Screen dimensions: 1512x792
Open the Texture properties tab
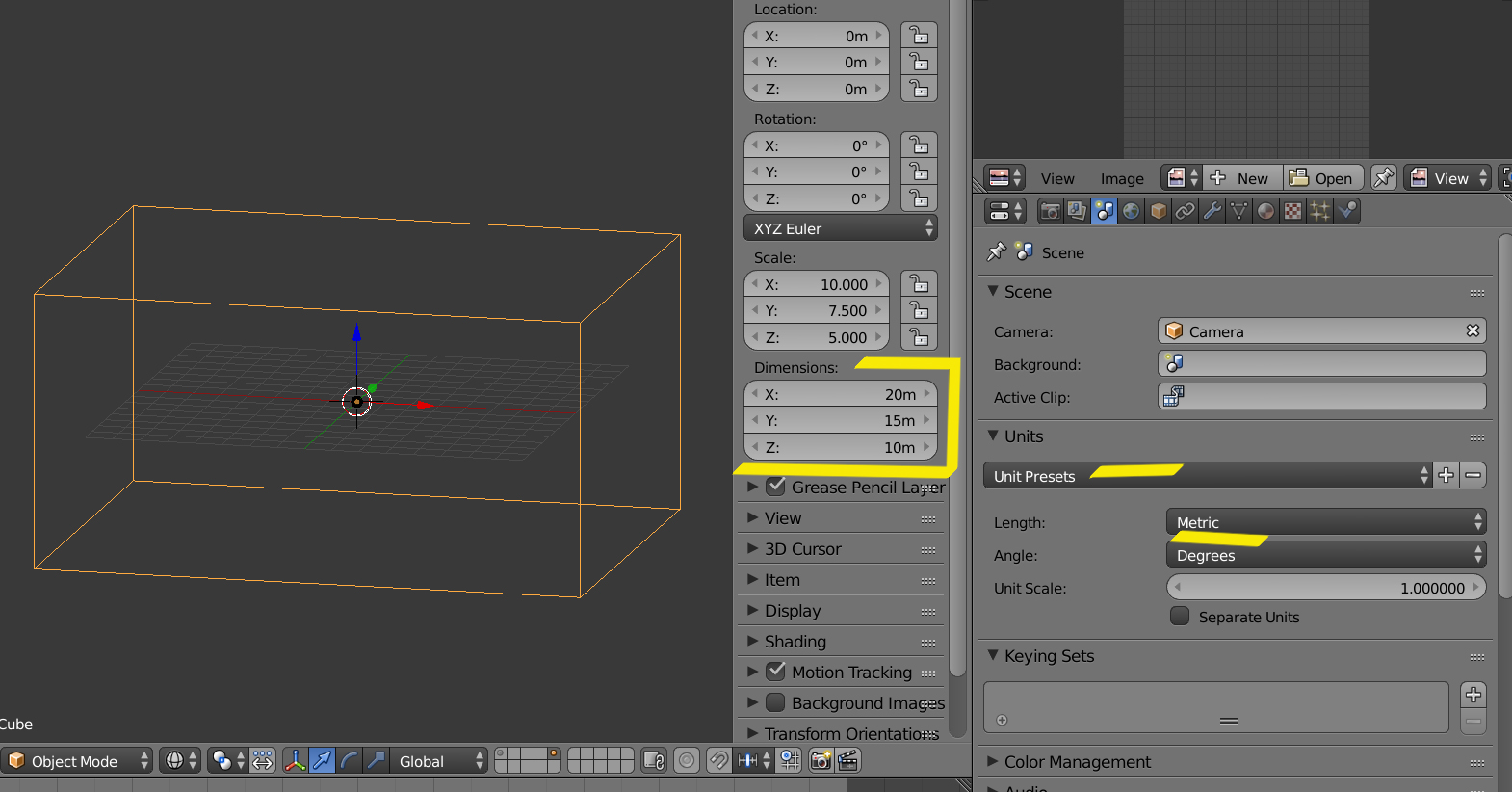(x=1292, y=211)
